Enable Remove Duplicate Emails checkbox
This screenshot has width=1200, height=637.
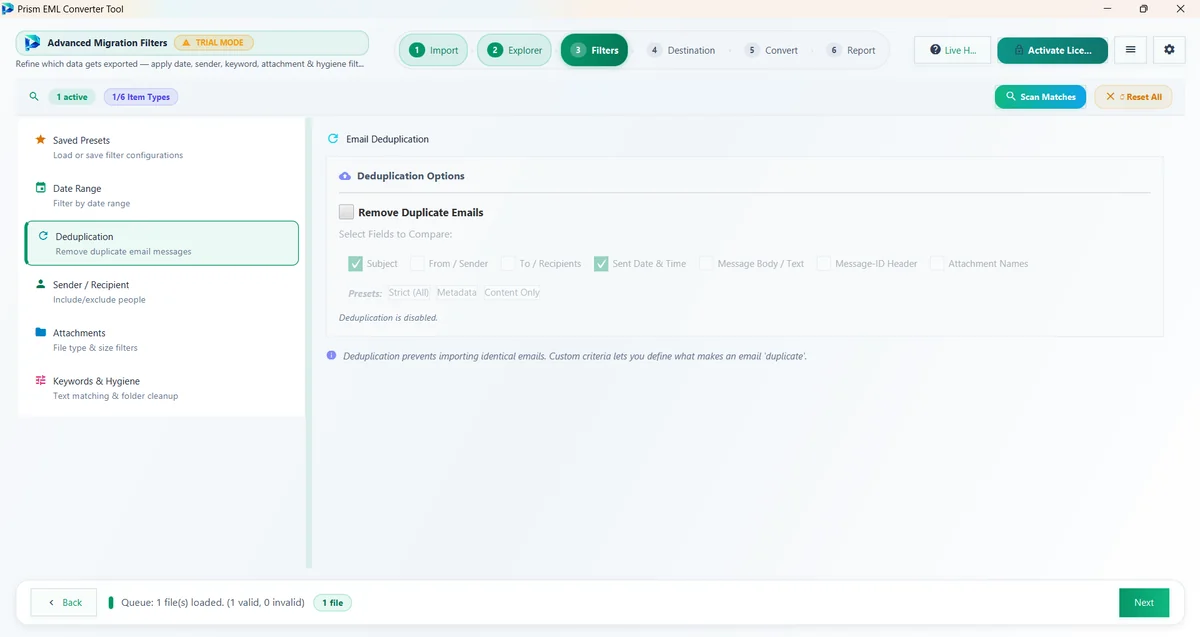[347, 212]
